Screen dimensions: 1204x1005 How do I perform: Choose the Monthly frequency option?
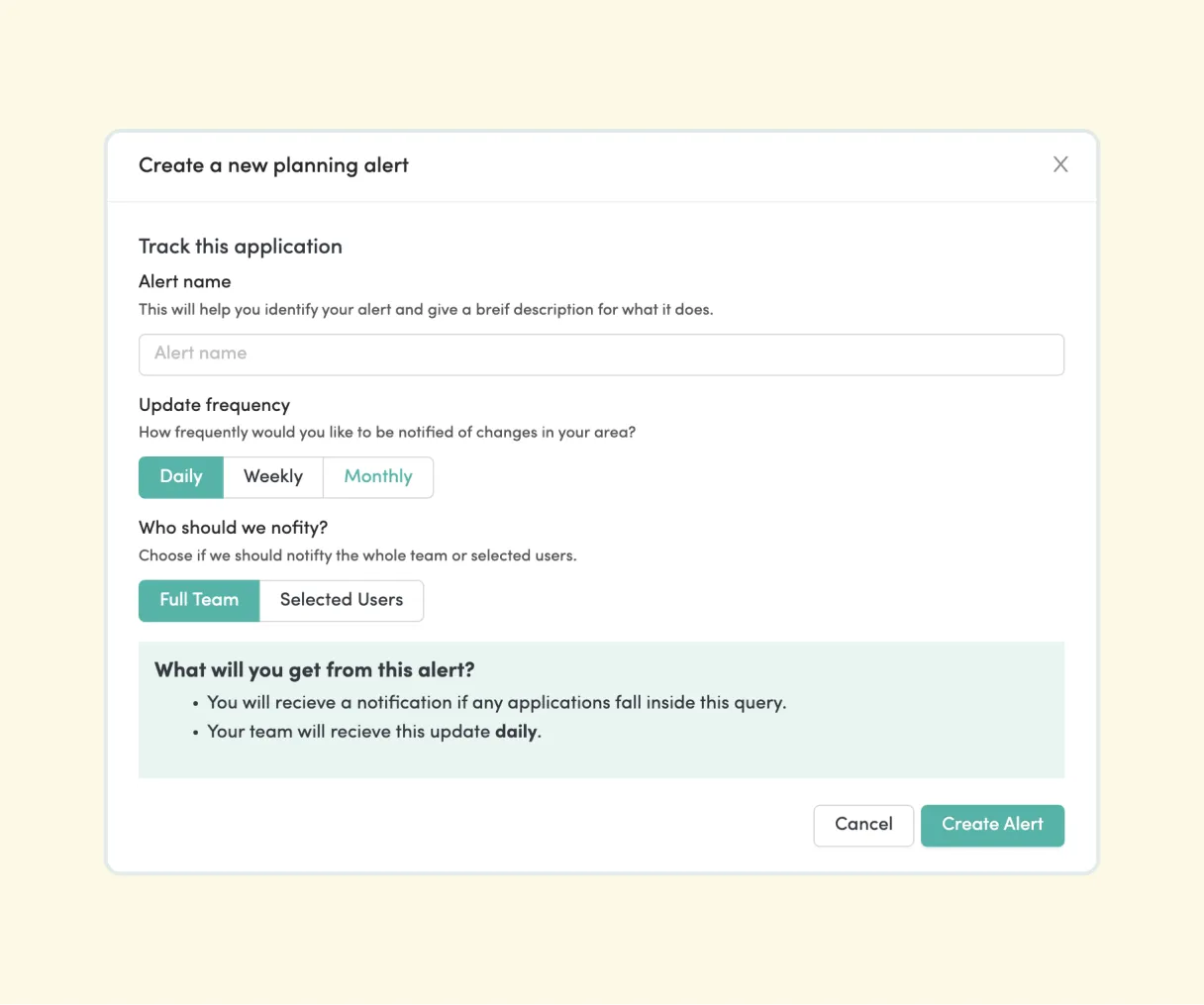(x=378, y=477)
